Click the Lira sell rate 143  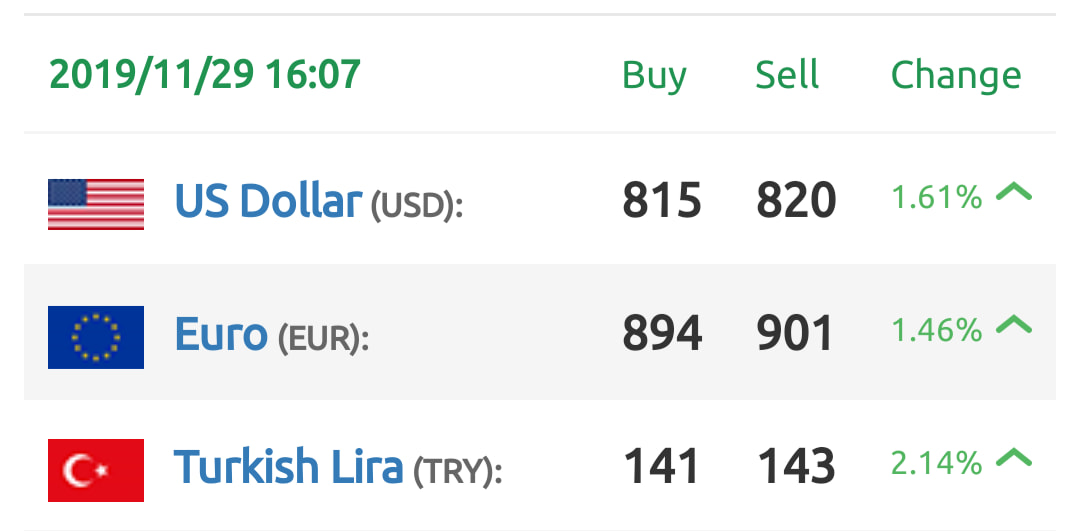[x=796, y=466]
